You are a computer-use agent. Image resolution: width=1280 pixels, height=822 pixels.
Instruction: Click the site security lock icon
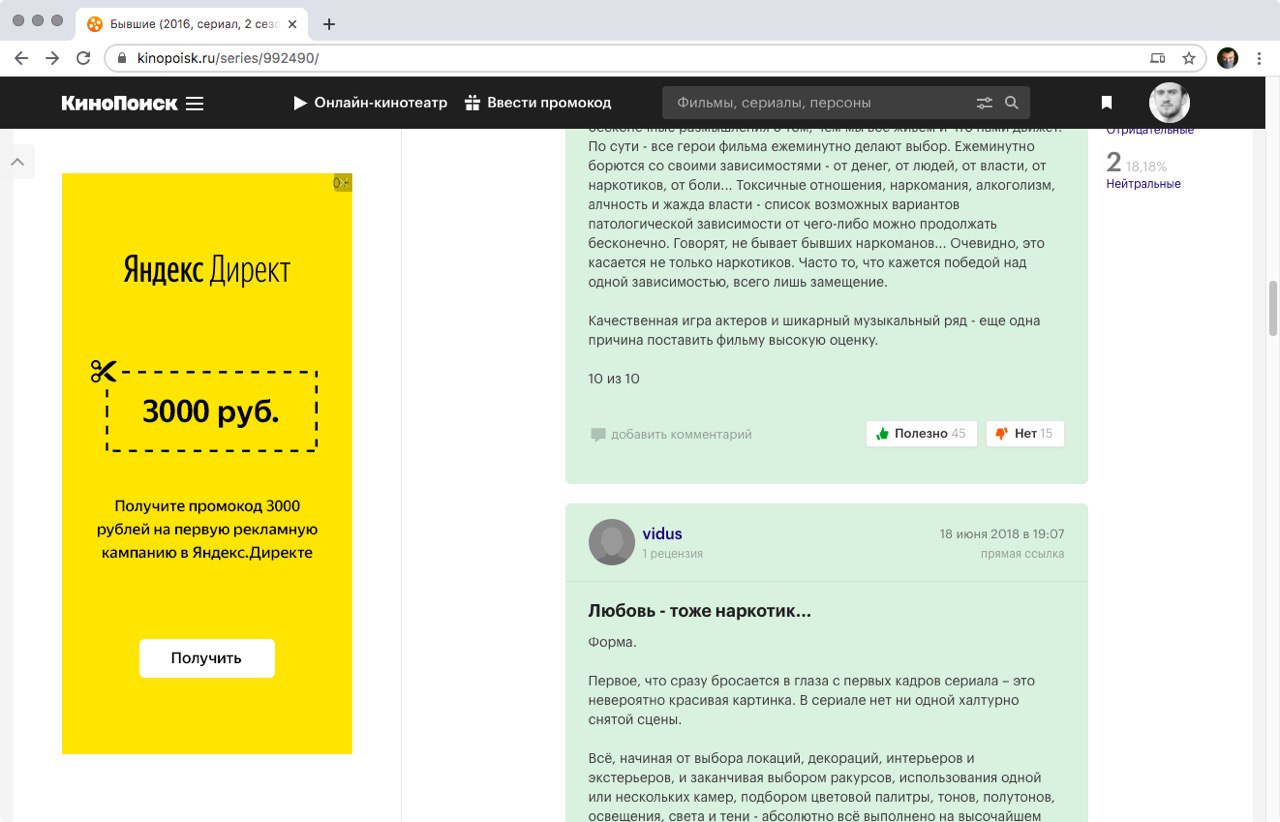tap(123, 58)
